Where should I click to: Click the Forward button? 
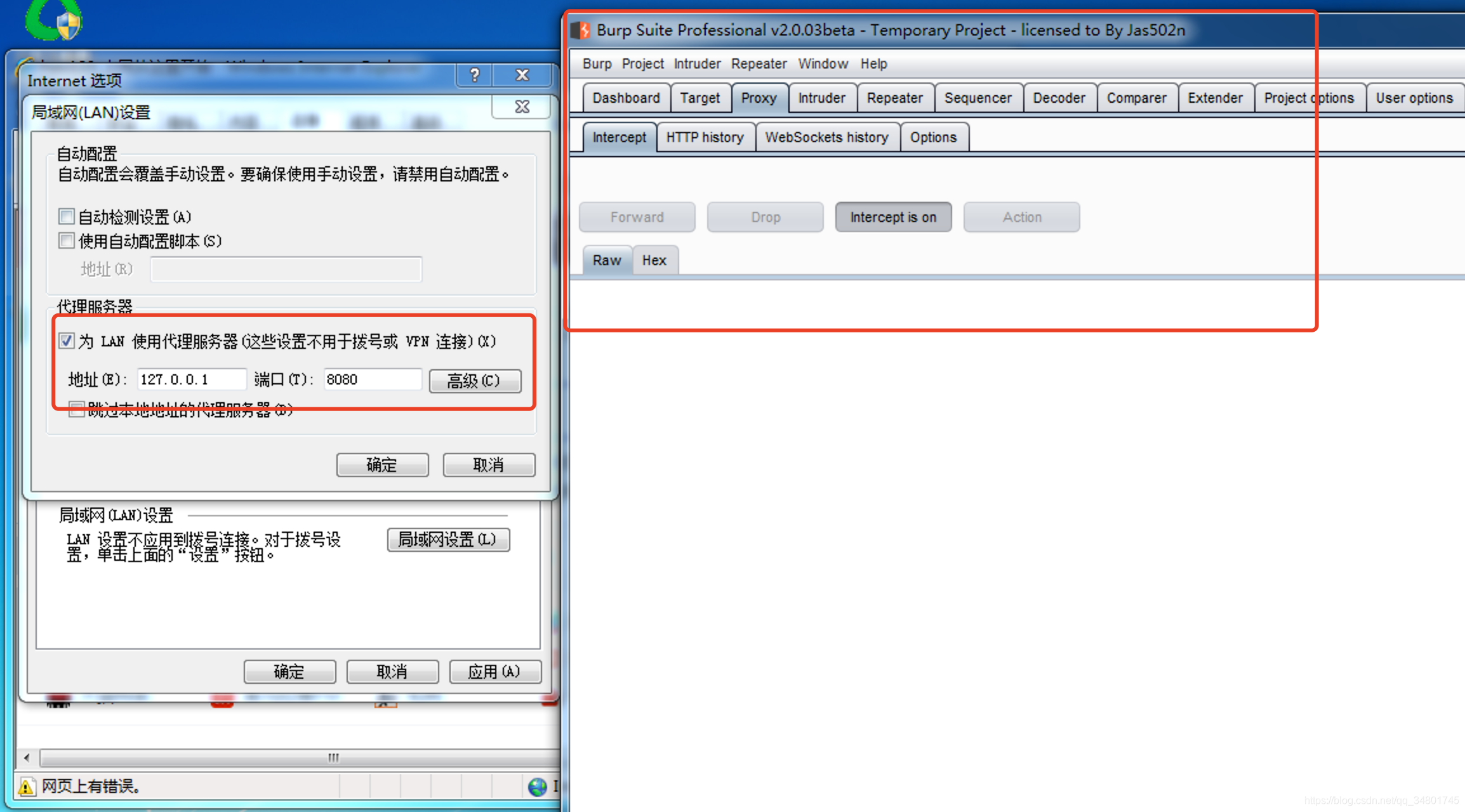tap(637, 217)
